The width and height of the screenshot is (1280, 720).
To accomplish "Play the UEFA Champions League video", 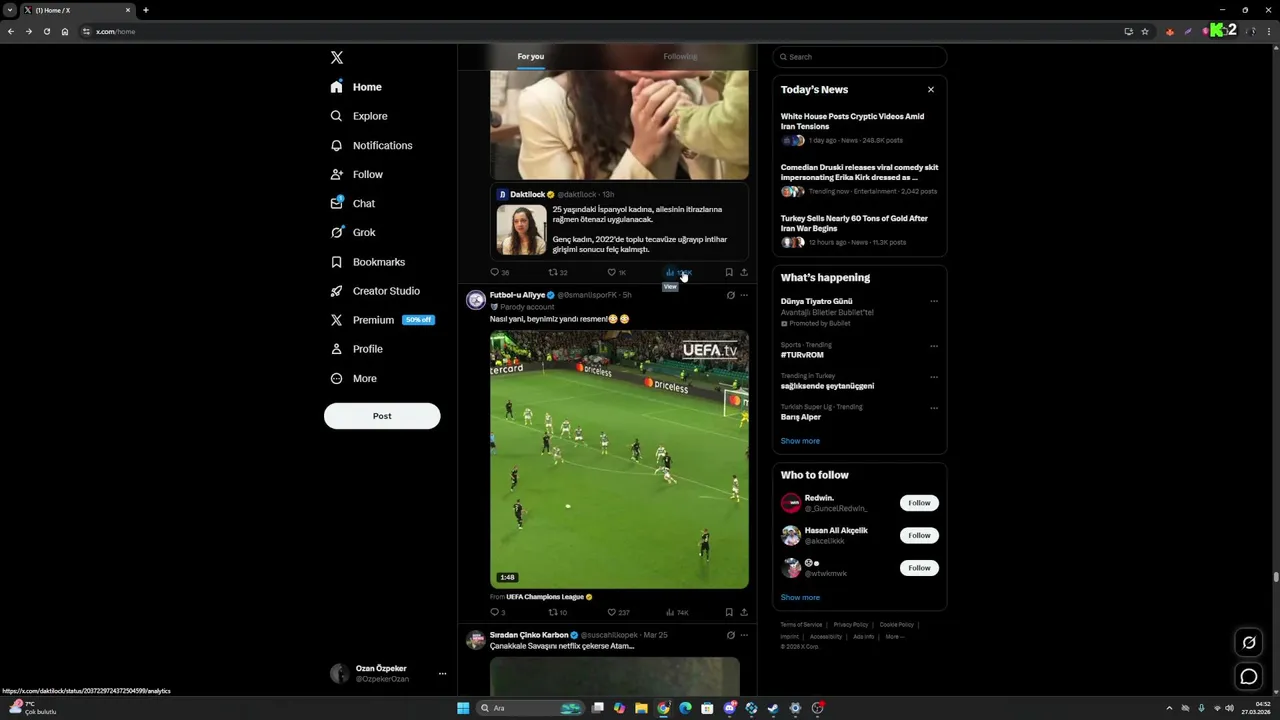I will (x=619, y=459).
